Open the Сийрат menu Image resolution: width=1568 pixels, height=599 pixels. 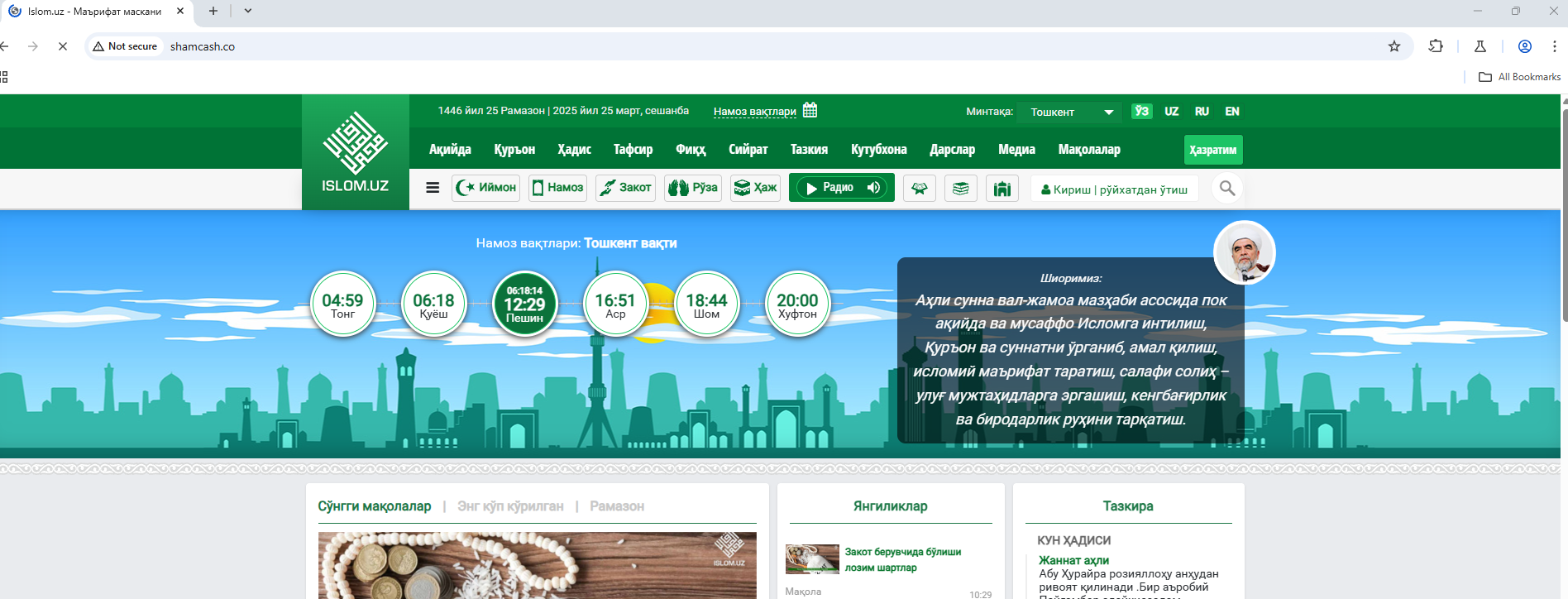click(x=748, y=150)
